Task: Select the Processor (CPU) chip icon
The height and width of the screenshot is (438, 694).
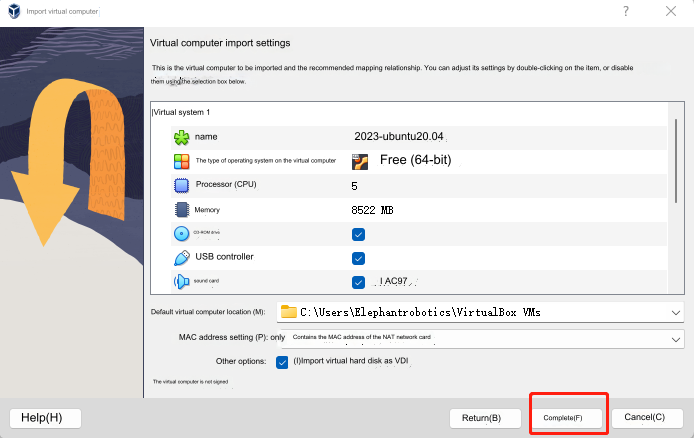Action: tap(181, 185)
